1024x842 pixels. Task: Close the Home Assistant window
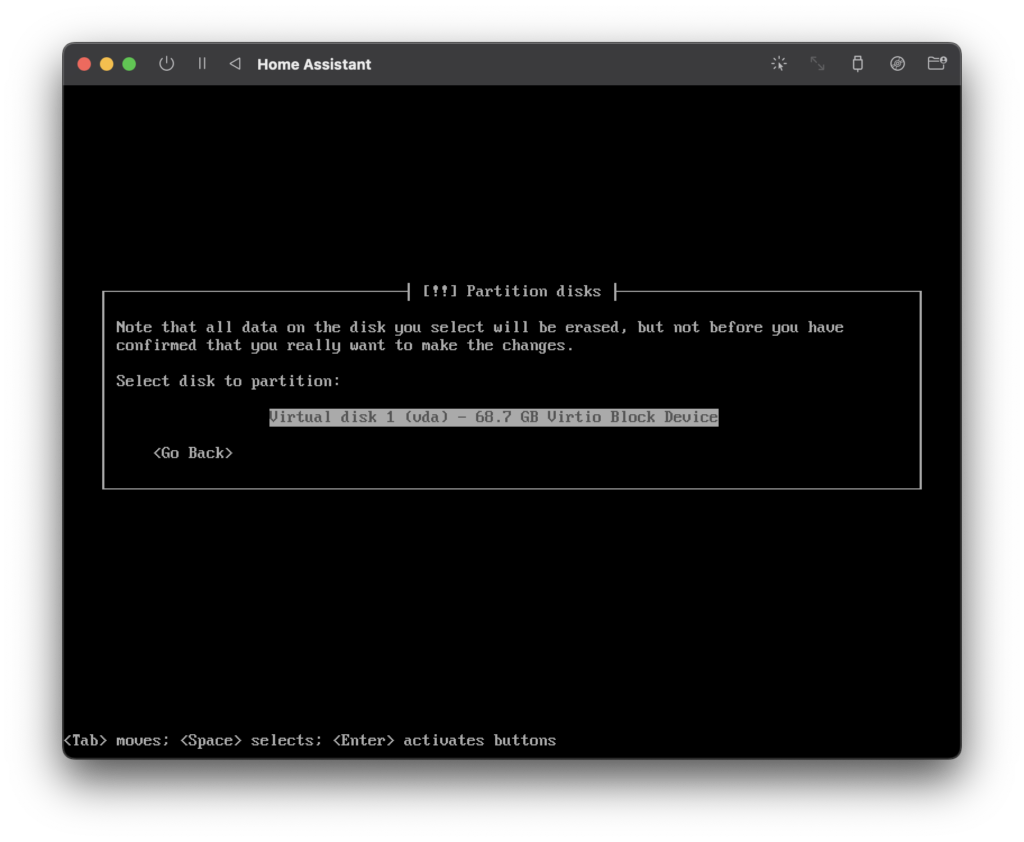pyautogui.click(x=84, y=64)
